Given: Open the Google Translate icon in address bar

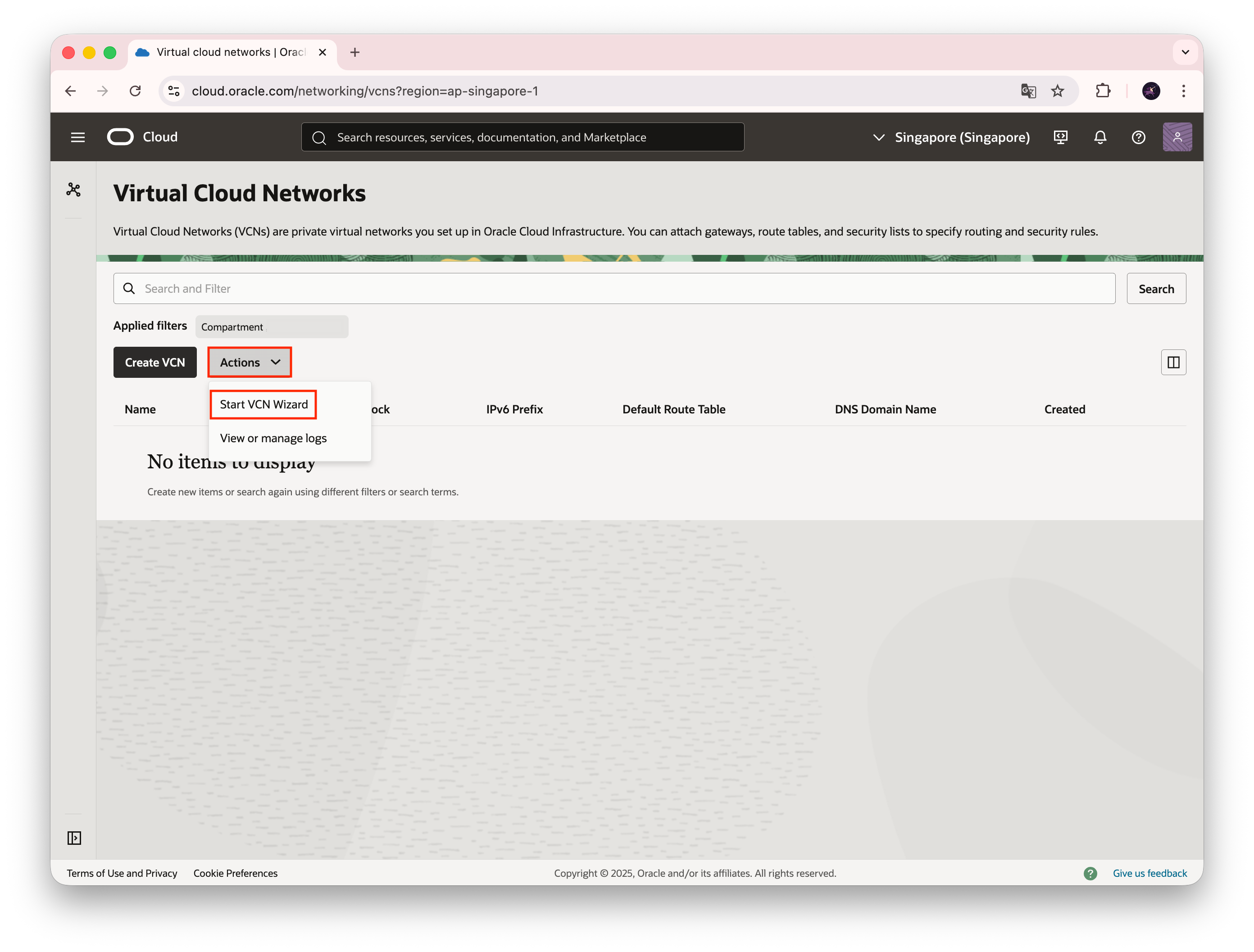Looking at the screenshot, I should (x=1028, y=91).
